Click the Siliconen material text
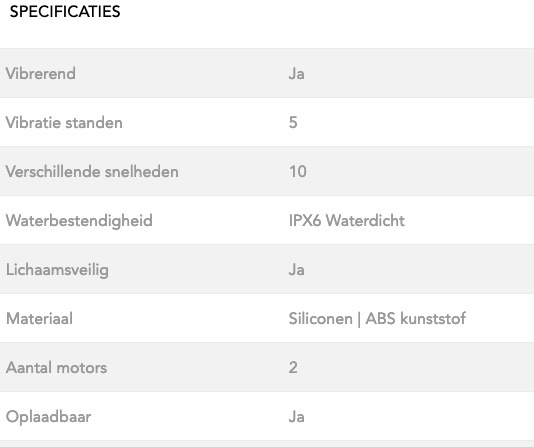The height and width of the screenshot is (447, 534). coord(320,319)
